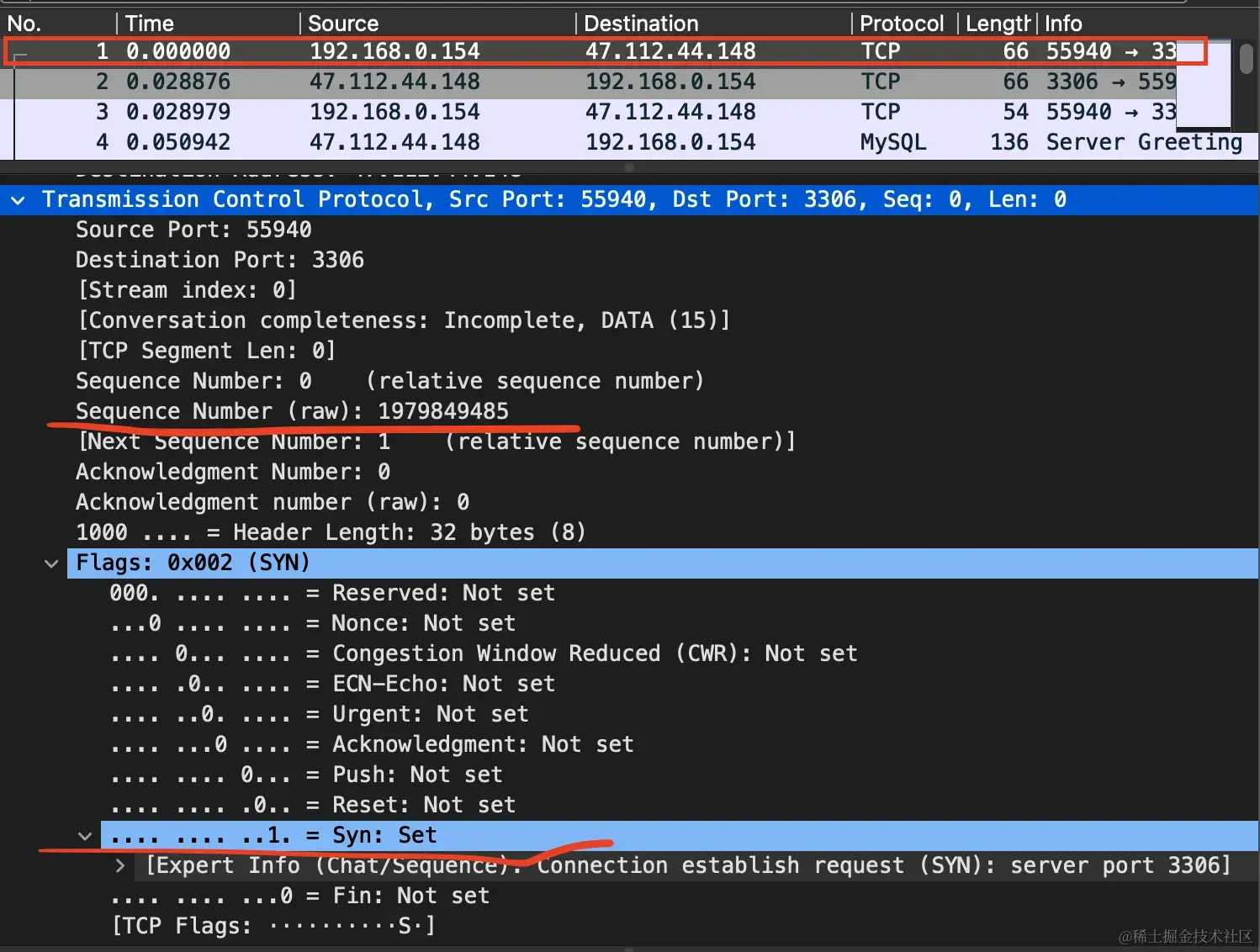
Task: Select the Header Length: 32 bytes field
Action: 331,532
